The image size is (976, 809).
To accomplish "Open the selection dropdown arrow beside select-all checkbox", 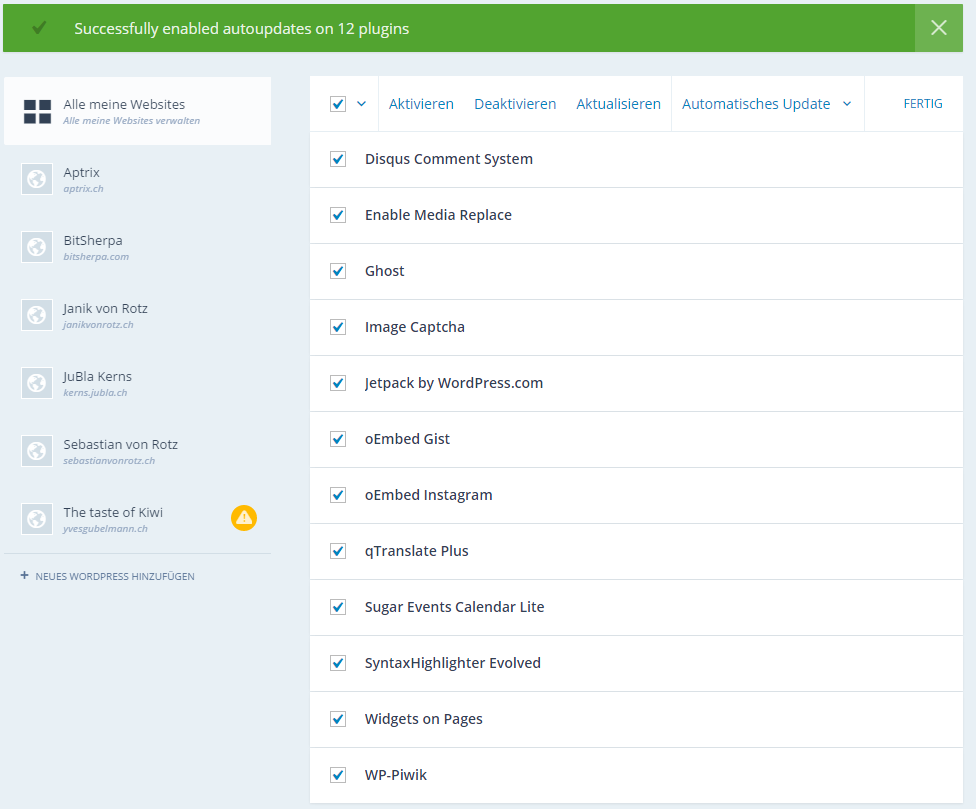I will (x=362, y=104).
